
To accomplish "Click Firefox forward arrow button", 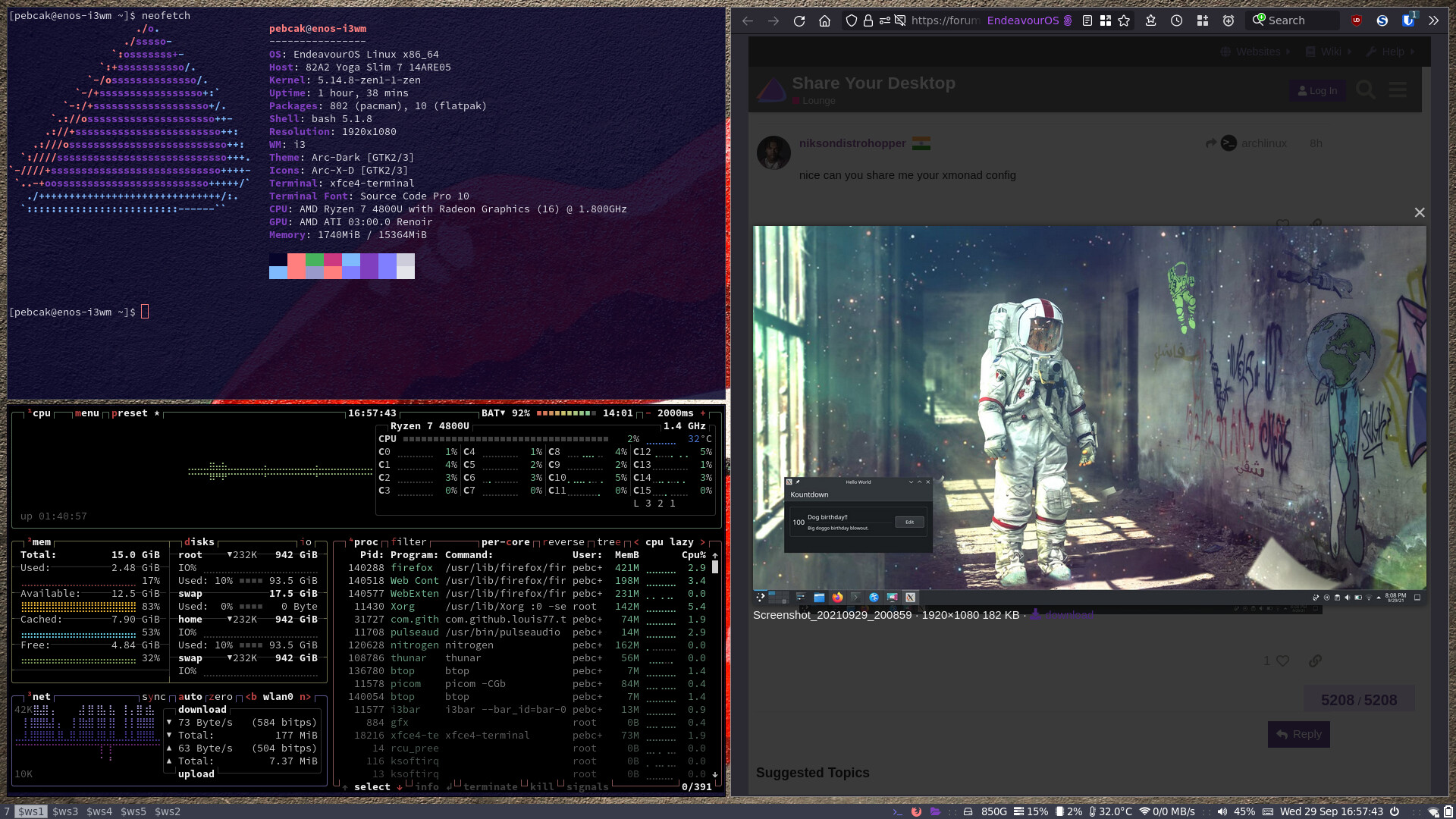I will pos(773,20).
